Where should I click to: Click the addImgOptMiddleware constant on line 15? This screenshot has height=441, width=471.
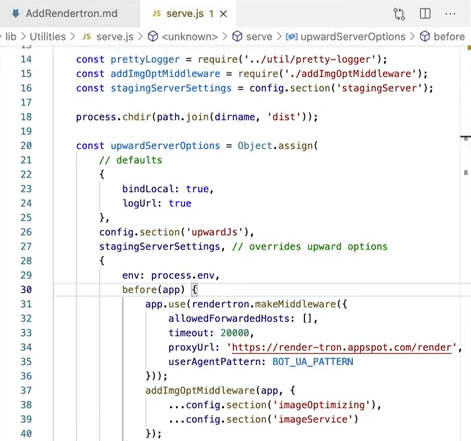165,74
